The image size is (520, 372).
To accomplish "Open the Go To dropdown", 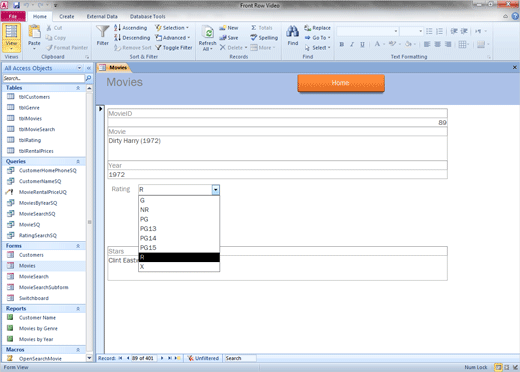I will [317, 38].
